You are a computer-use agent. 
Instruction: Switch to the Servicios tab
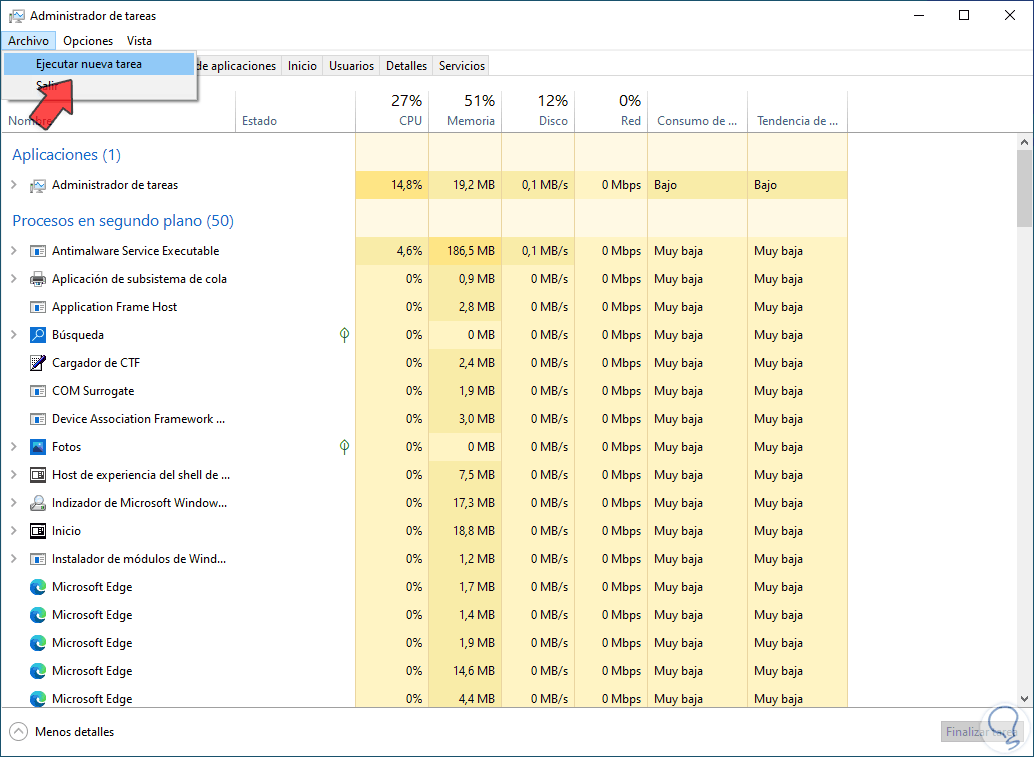coord(462,66)
